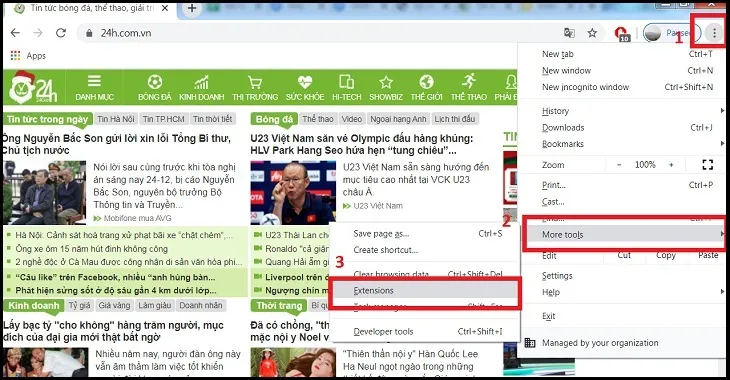This screenshot has height=380, width=730.
Task: Select Extensions in the submenu
Action: click(x=425, y=291)
